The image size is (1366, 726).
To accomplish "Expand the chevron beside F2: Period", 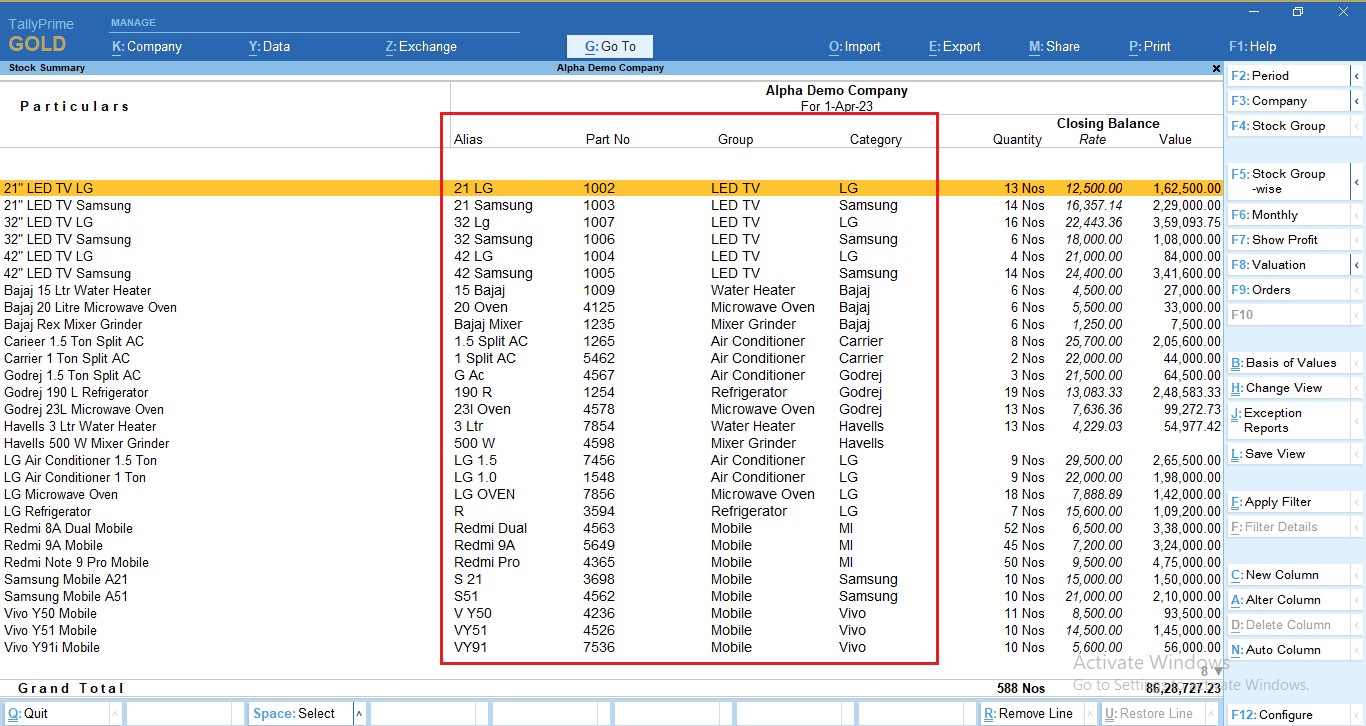I will [x=1358, y=75].
